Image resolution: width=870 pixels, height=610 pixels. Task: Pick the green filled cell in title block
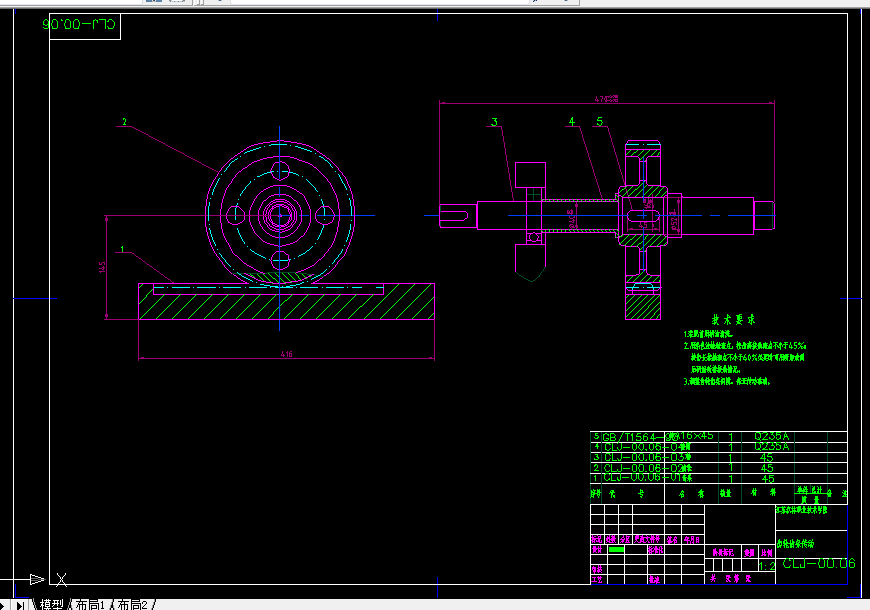click(x=616, y=549)
